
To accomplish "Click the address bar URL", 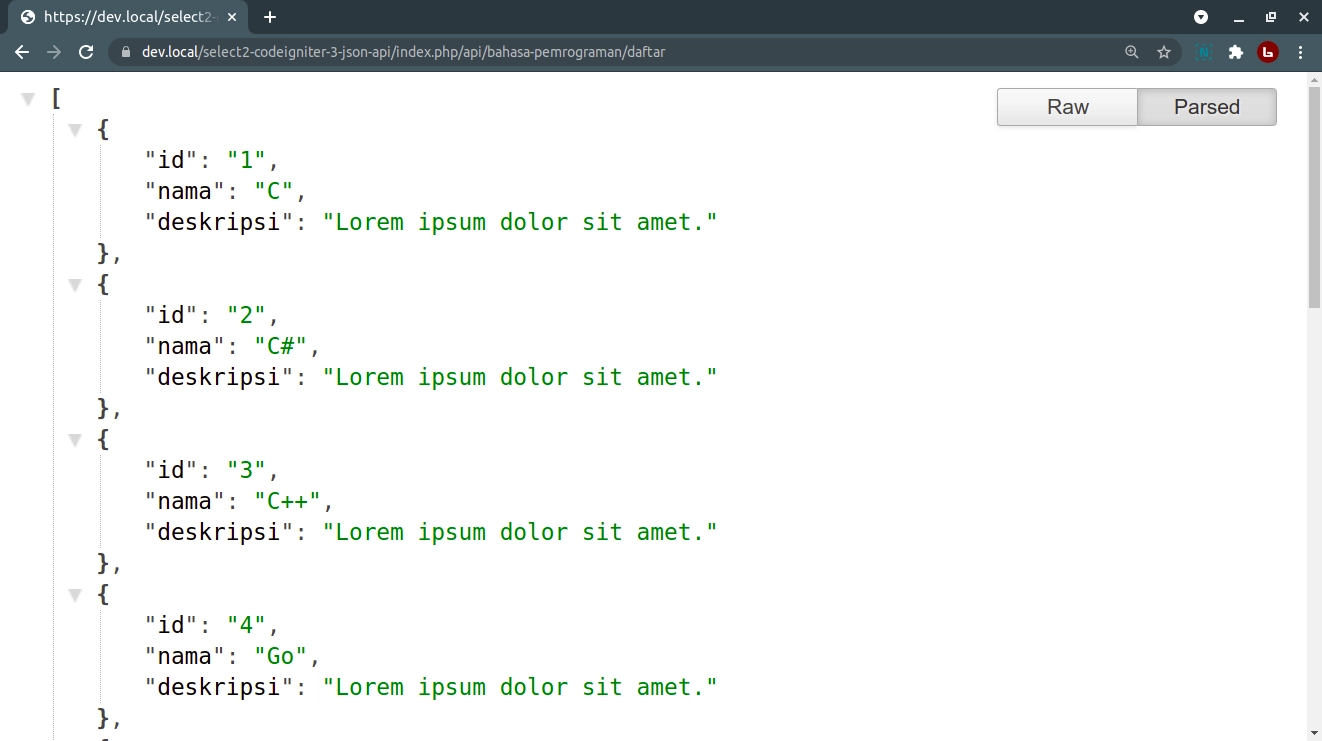I will pos(403,52).
